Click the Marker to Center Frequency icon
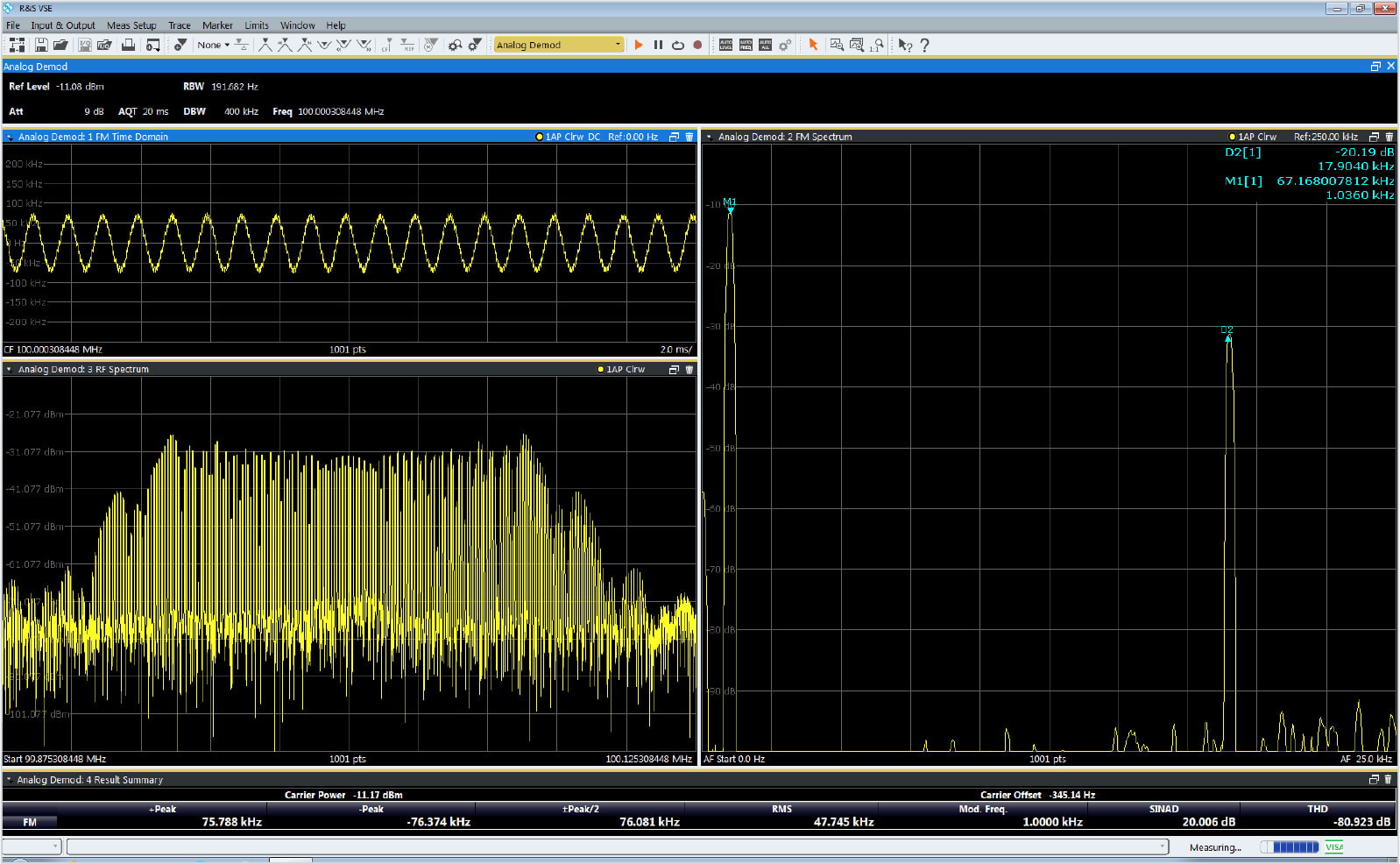1400x864 pixels. click(x=386, y=45)
